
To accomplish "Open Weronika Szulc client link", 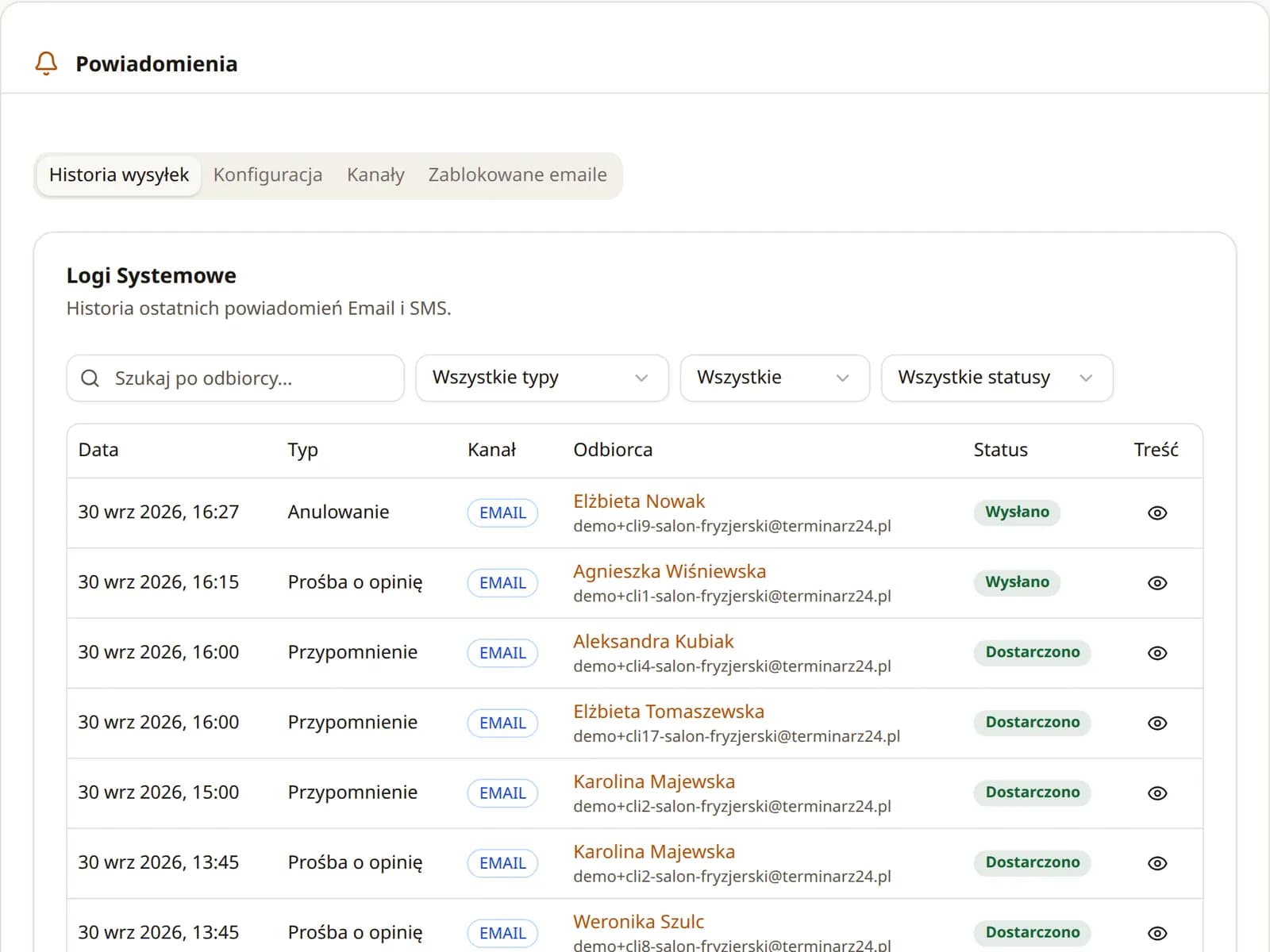I will [638, 922].
